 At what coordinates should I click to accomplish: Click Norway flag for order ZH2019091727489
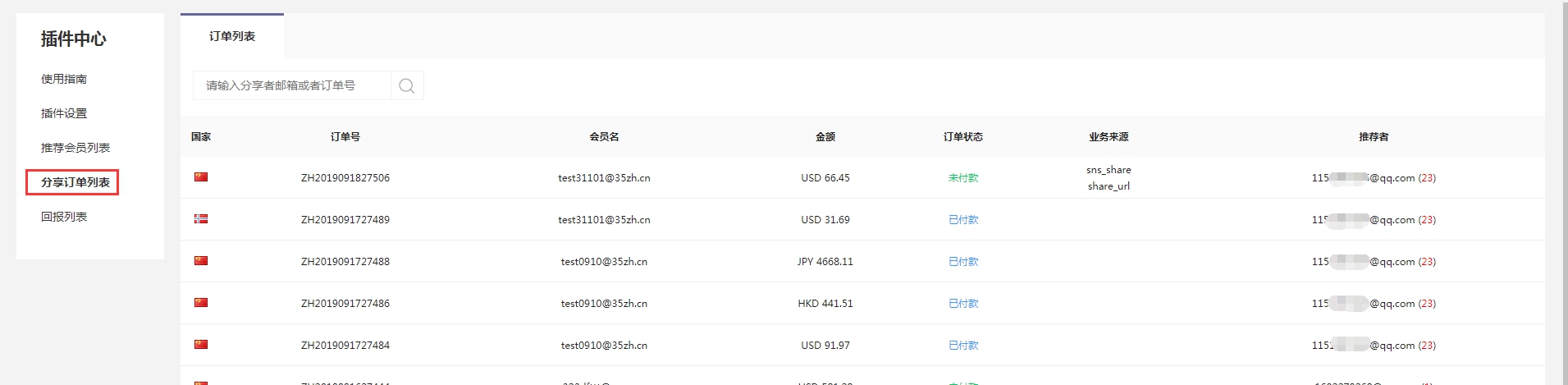point(201,219)
